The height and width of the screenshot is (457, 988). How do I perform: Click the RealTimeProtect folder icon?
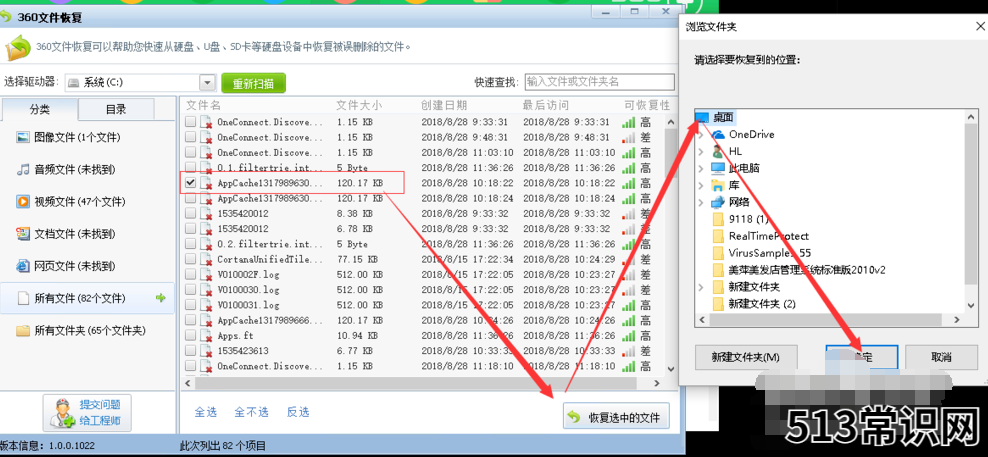point(718,236)
